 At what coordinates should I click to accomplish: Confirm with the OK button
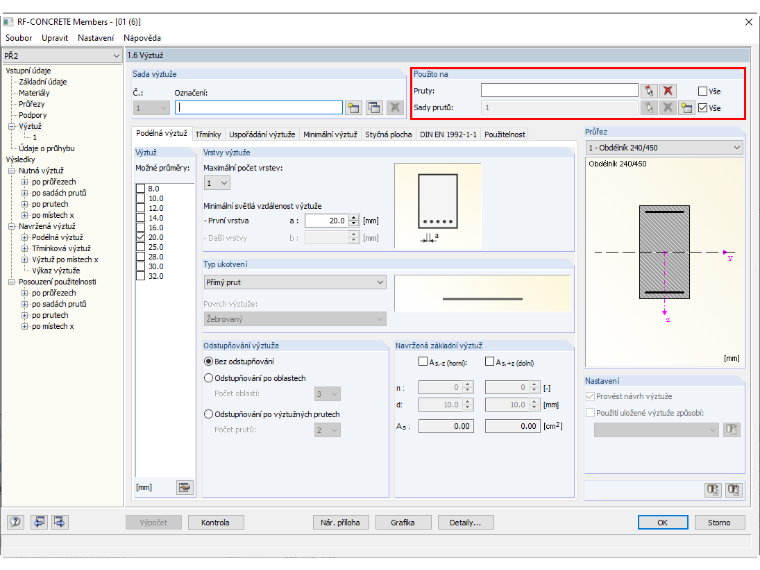pos(663,522)
